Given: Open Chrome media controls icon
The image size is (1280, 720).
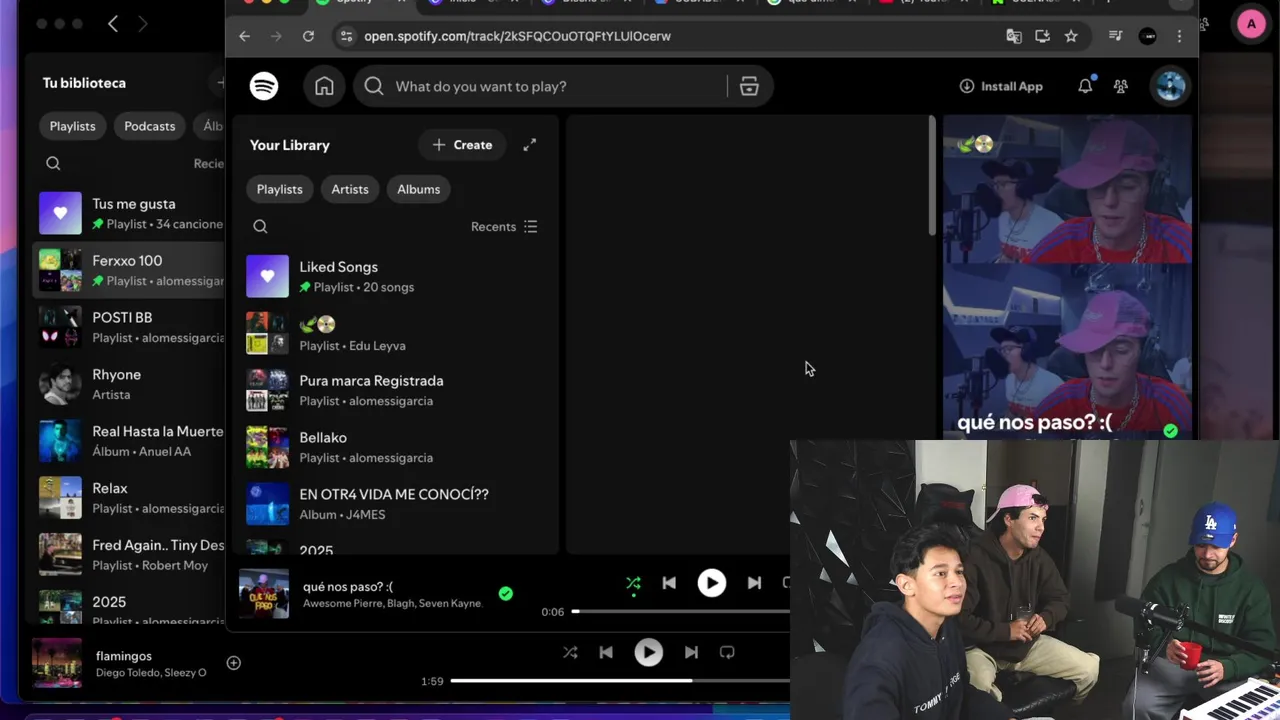Looking at the screenshot, I should [1116, 36].
